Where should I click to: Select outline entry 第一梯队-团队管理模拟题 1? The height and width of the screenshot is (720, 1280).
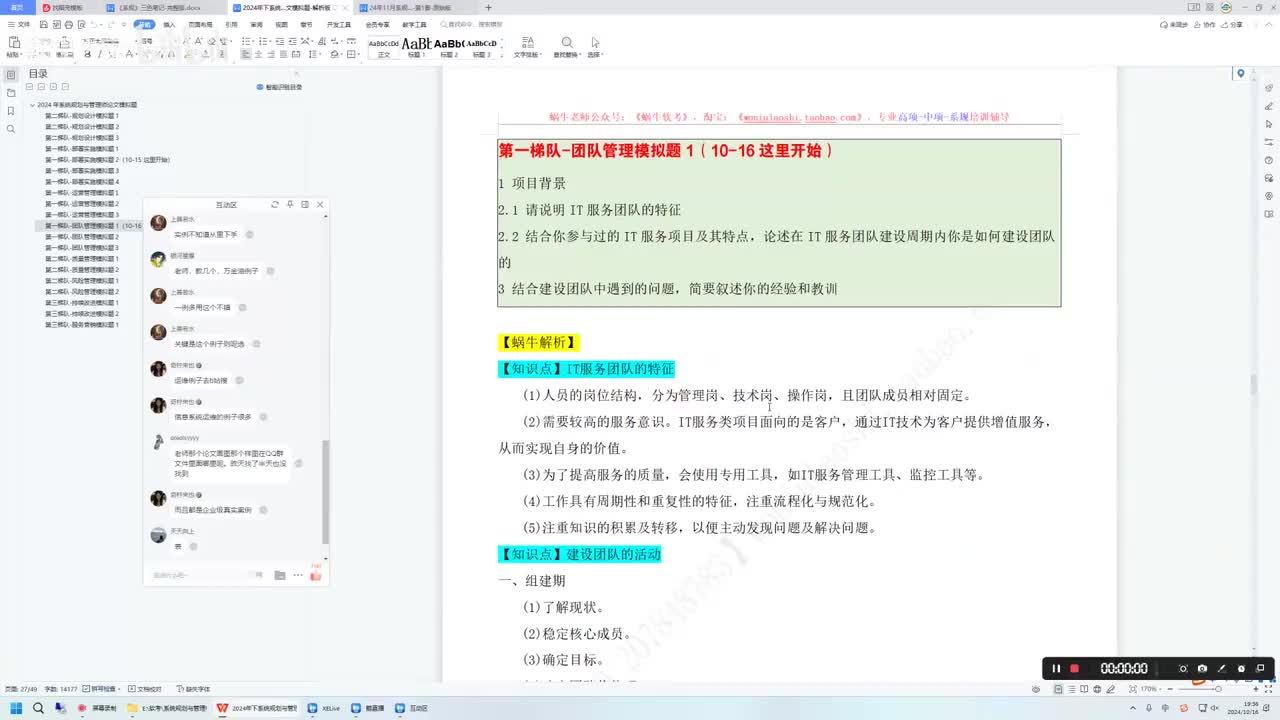[93, 226]
